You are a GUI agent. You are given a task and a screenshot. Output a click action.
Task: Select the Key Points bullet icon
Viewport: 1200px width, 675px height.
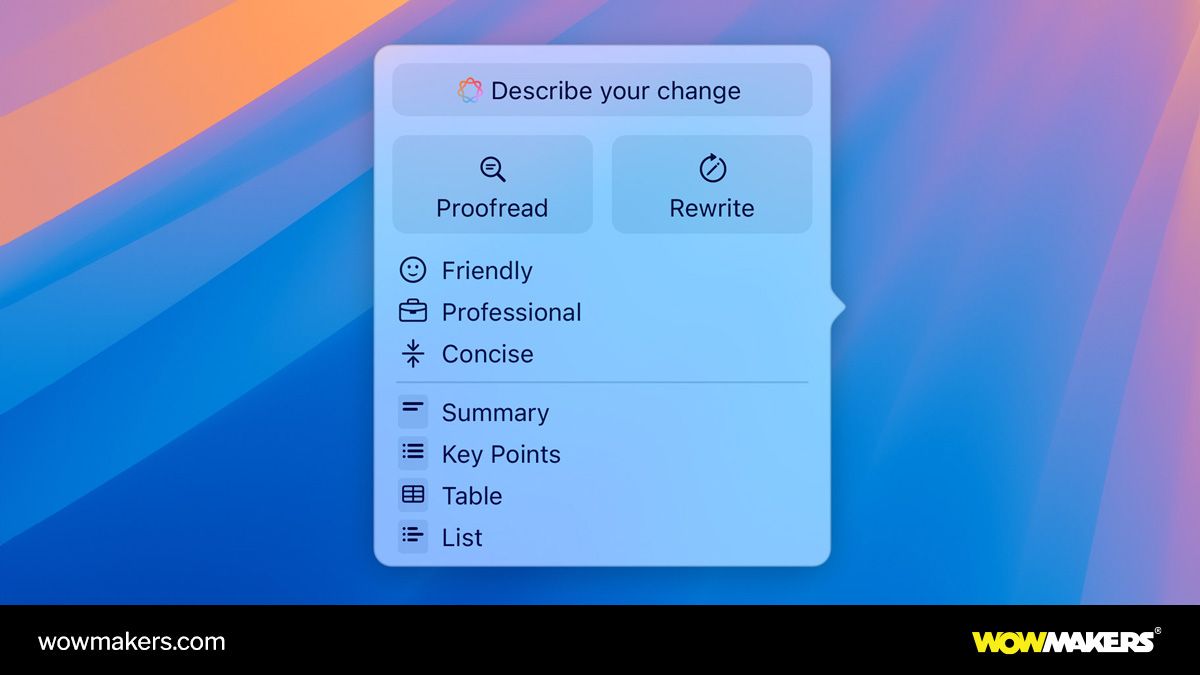(x=413, y=453)
